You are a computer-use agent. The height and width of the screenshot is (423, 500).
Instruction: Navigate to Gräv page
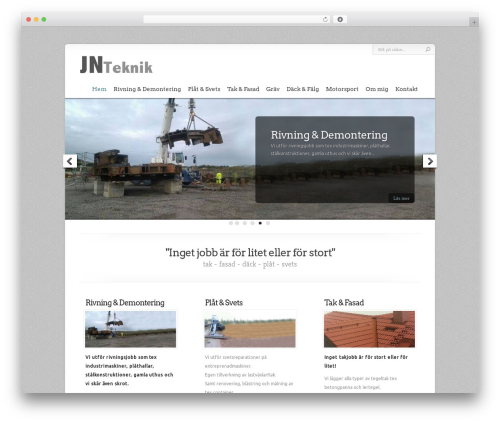point(273,89)
